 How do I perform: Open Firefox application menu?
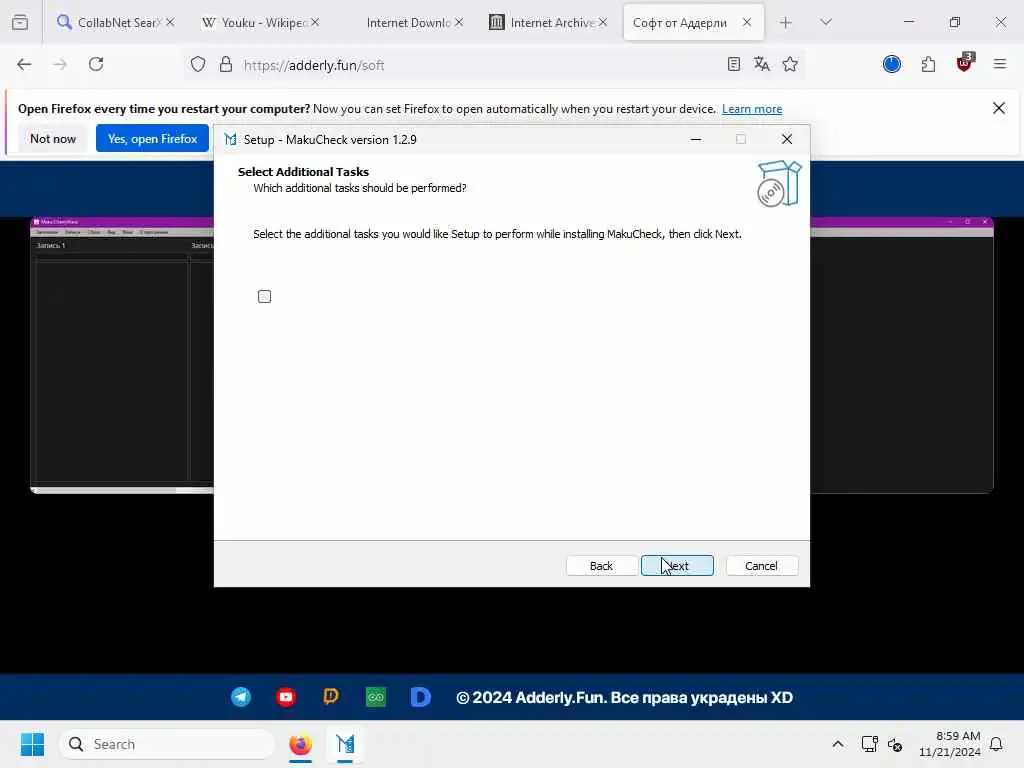point(1000,64)
